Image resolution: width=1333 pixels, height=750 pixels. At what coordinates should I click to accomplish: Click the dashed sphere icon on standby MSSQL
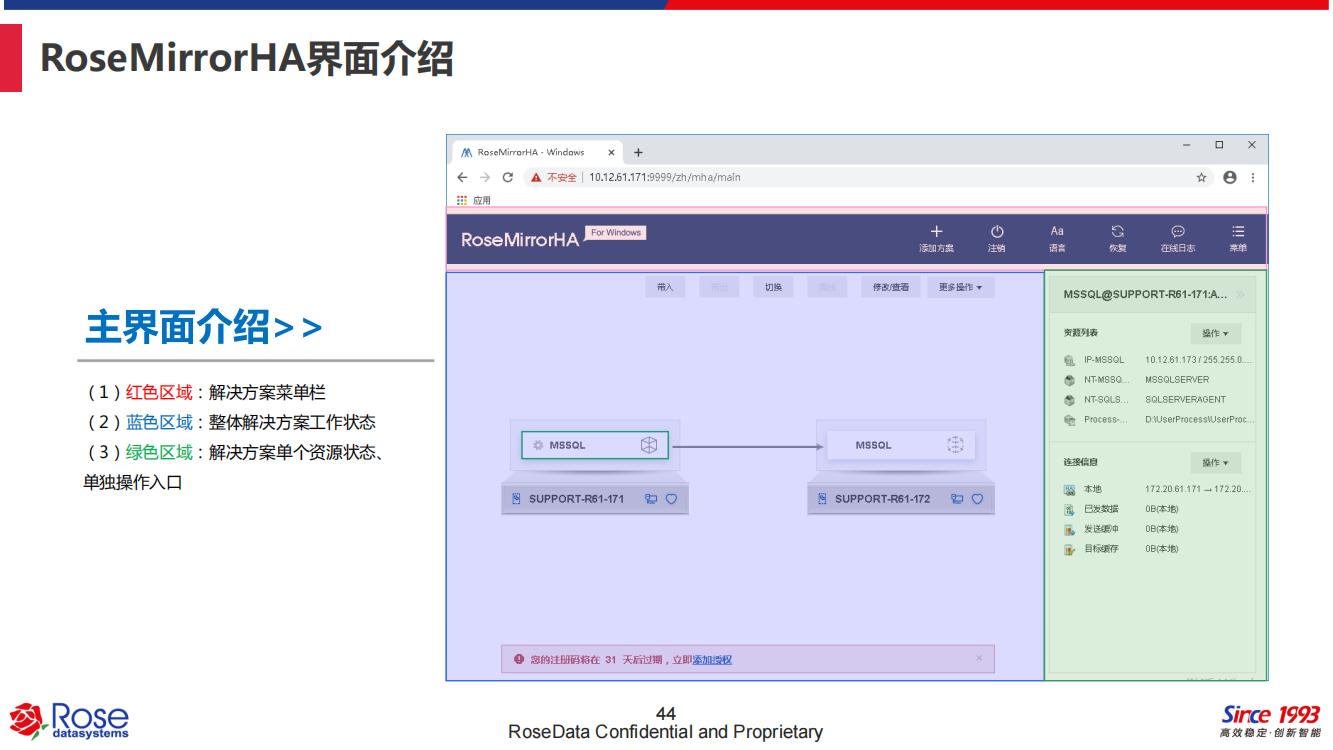[x=954, y=445]
